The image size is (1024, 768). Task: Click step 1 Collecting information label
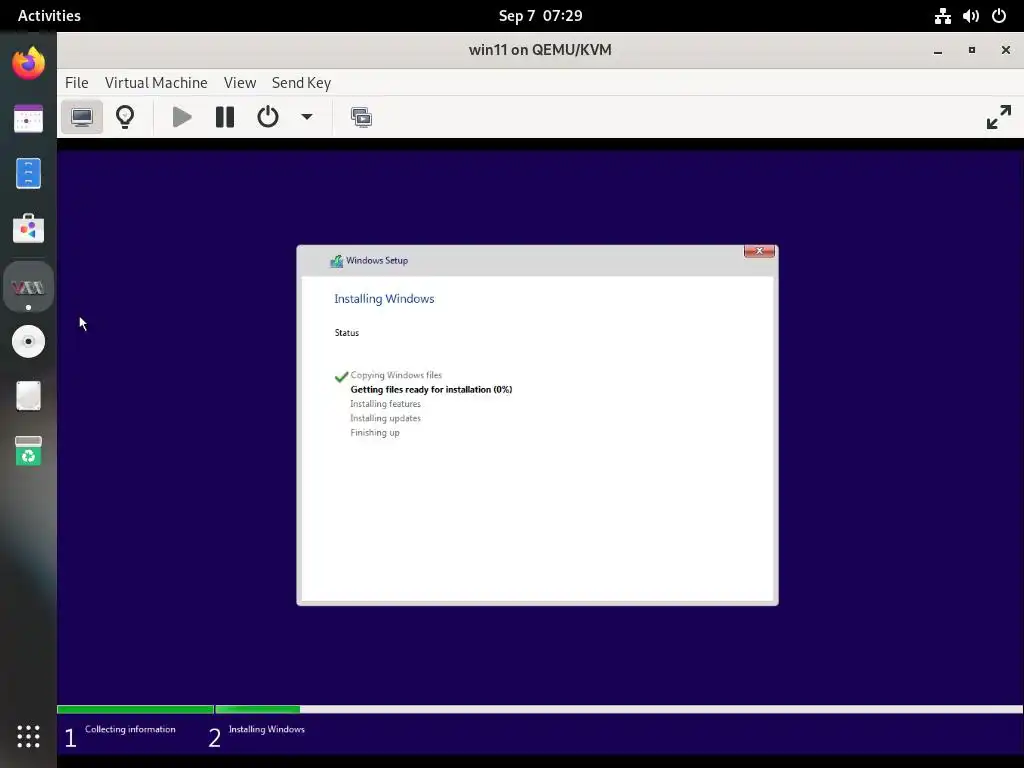click(x=130, y=729)
